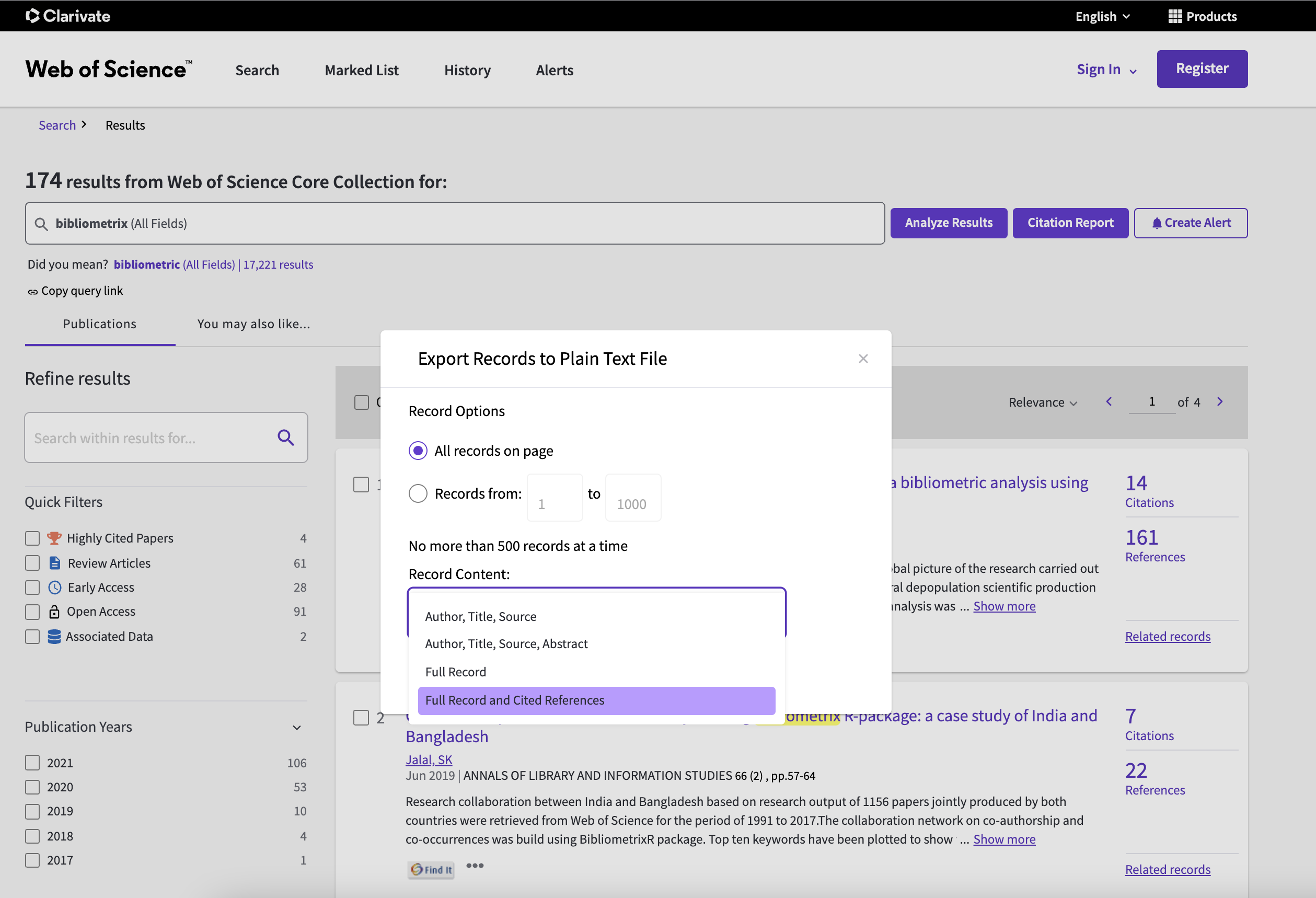The width and height of the screenshot is (1316, 898).
Task: Open the Relevance sort dropdown
Action: coord(1043,402)
